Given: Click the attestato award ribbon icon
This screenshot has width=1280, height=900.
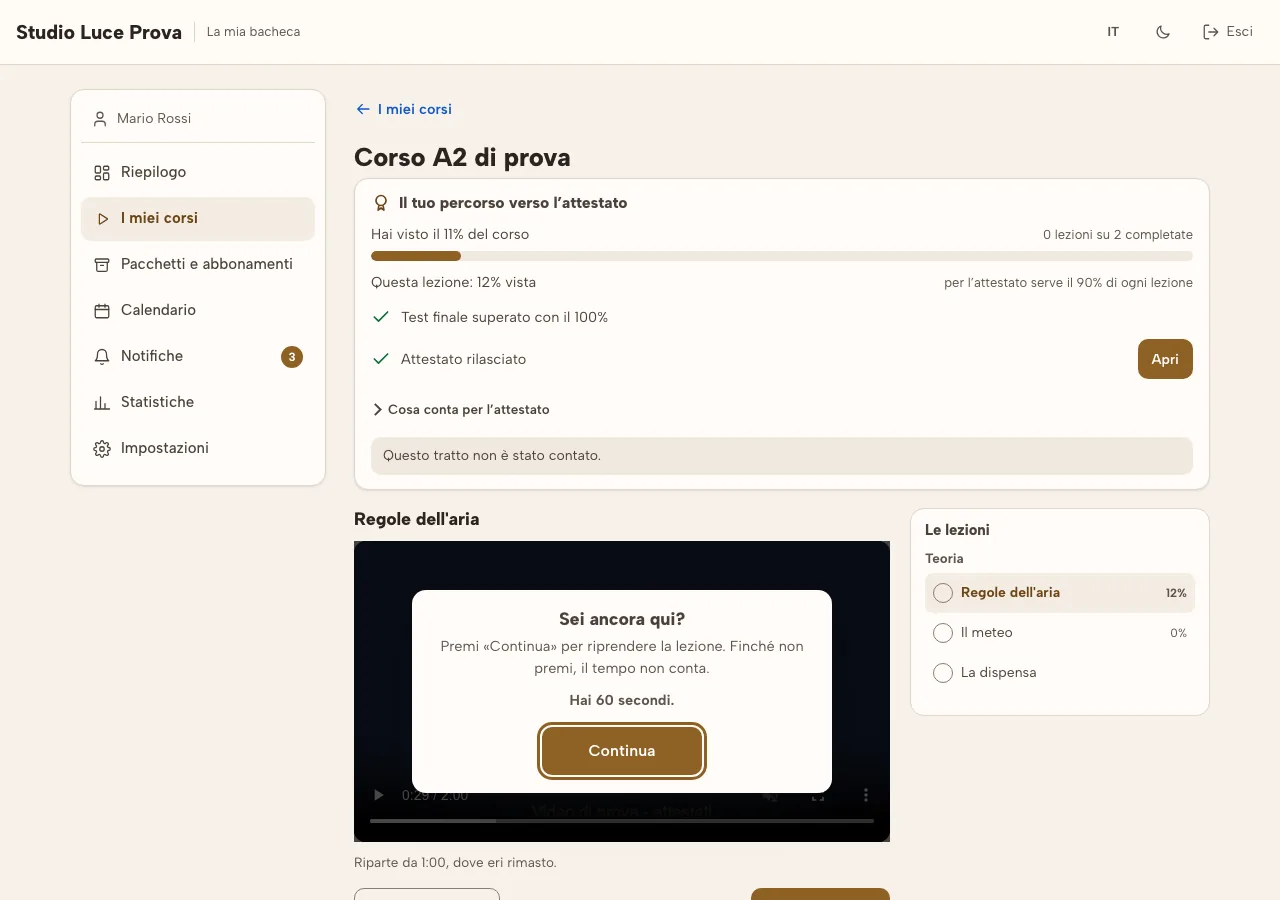Looking at the screenshot, I should coord(381,203).
